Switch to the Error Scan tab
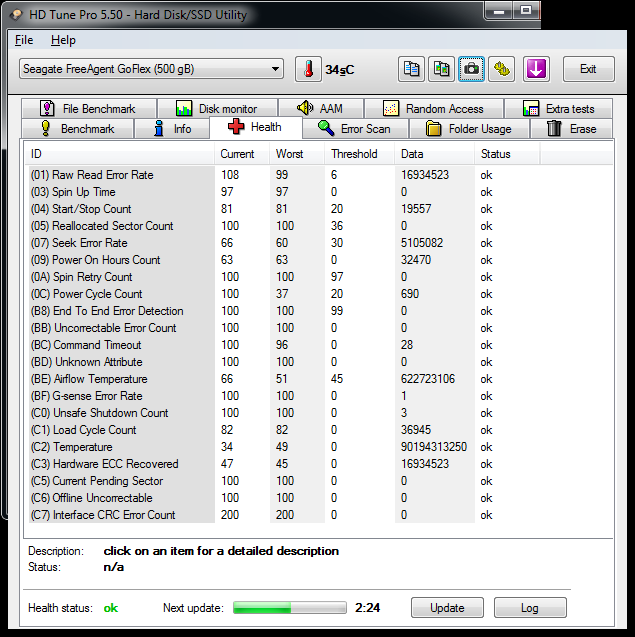Viewport: 635px width, 637px height. [x=355, y=129]
